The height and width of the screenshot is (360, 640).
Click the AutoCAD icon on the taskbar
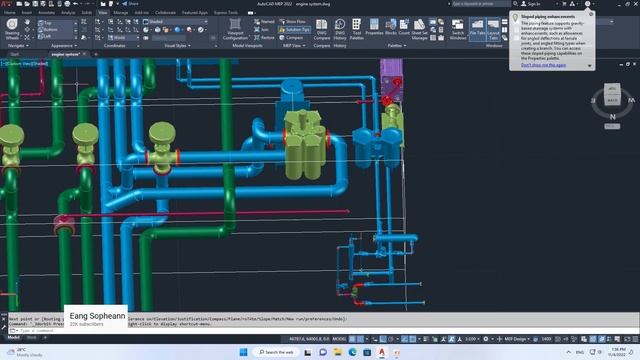pos(382,352)
